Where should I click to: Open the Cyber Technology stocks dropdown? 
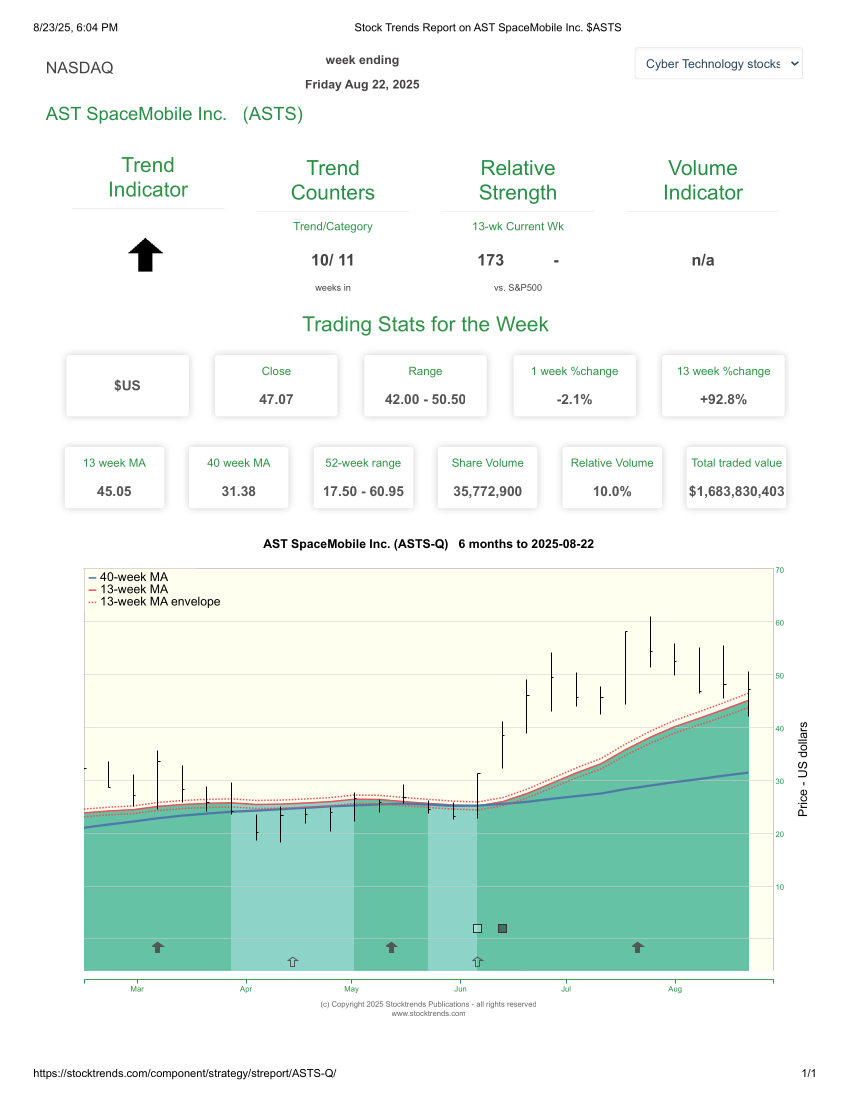718,63
